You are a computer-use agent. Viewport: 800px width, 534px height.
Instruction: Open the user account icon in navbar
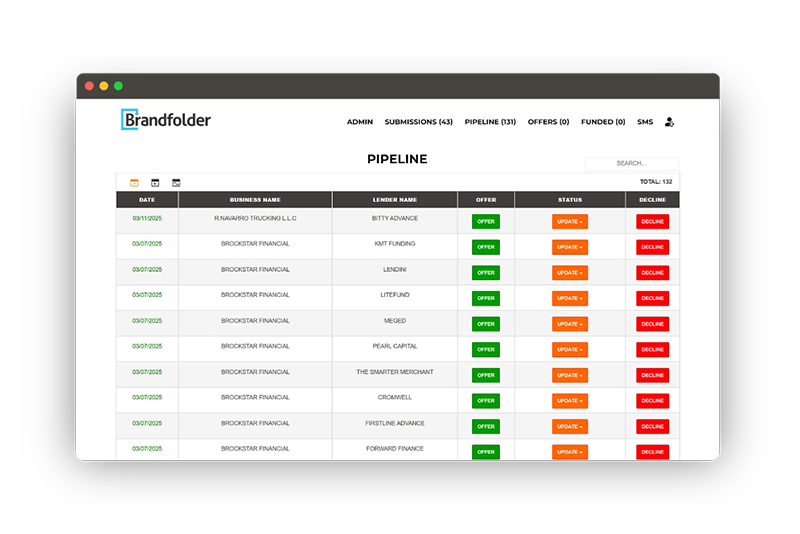(669, 122)
